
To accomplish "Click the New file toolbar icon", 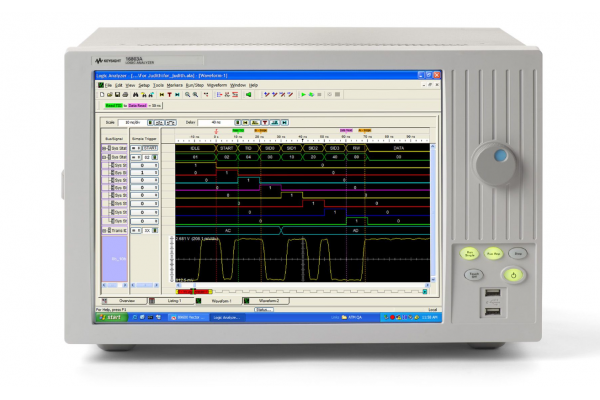I will point(102,95).
